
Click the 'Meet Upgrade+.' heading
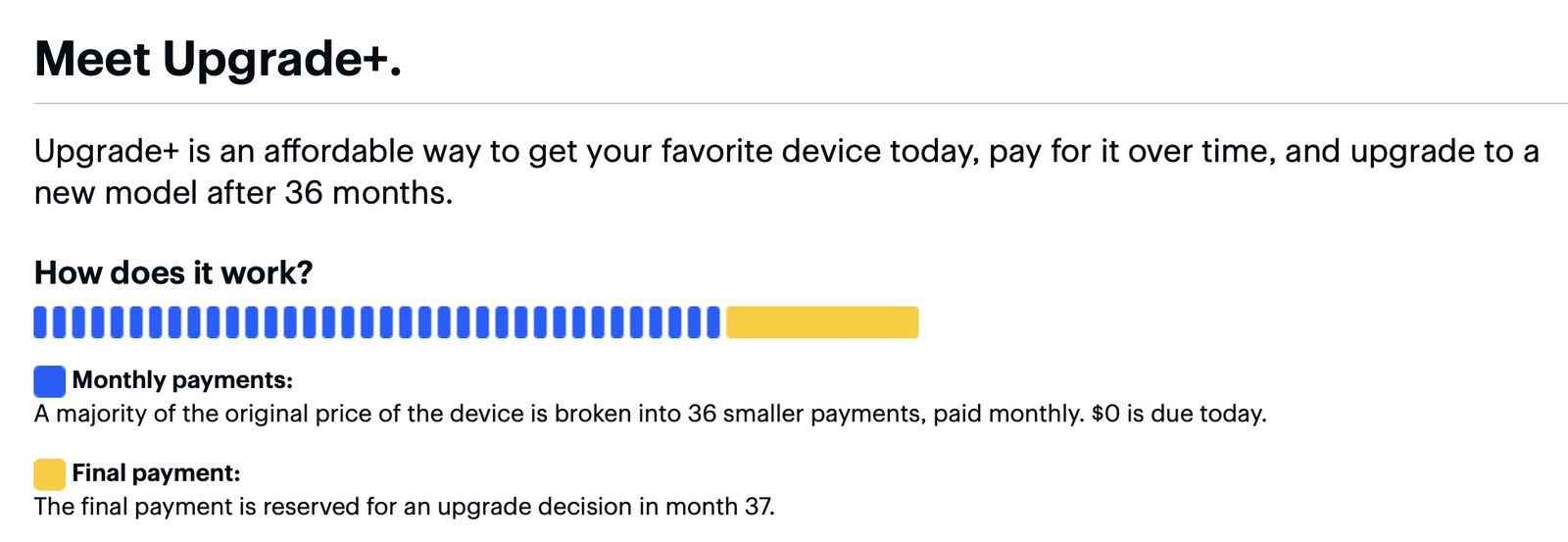click(x=218, y=59)
